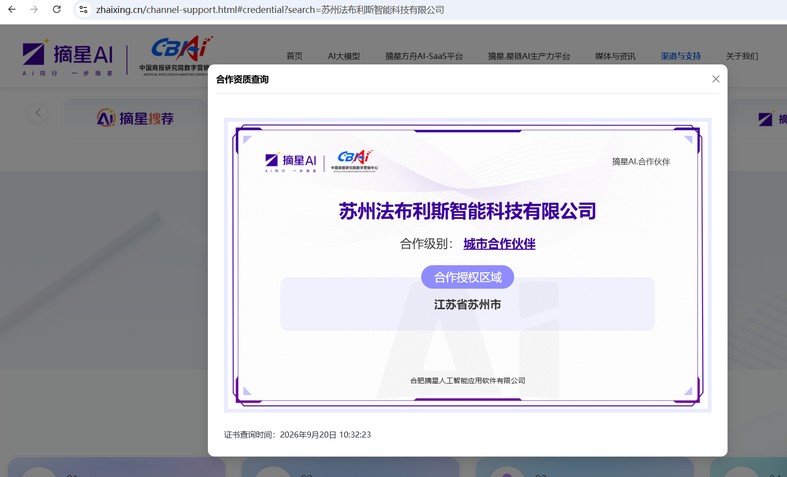Click the 摘星AI logo on the certificate
Viewport: 787px width, 477px height.
291,162
